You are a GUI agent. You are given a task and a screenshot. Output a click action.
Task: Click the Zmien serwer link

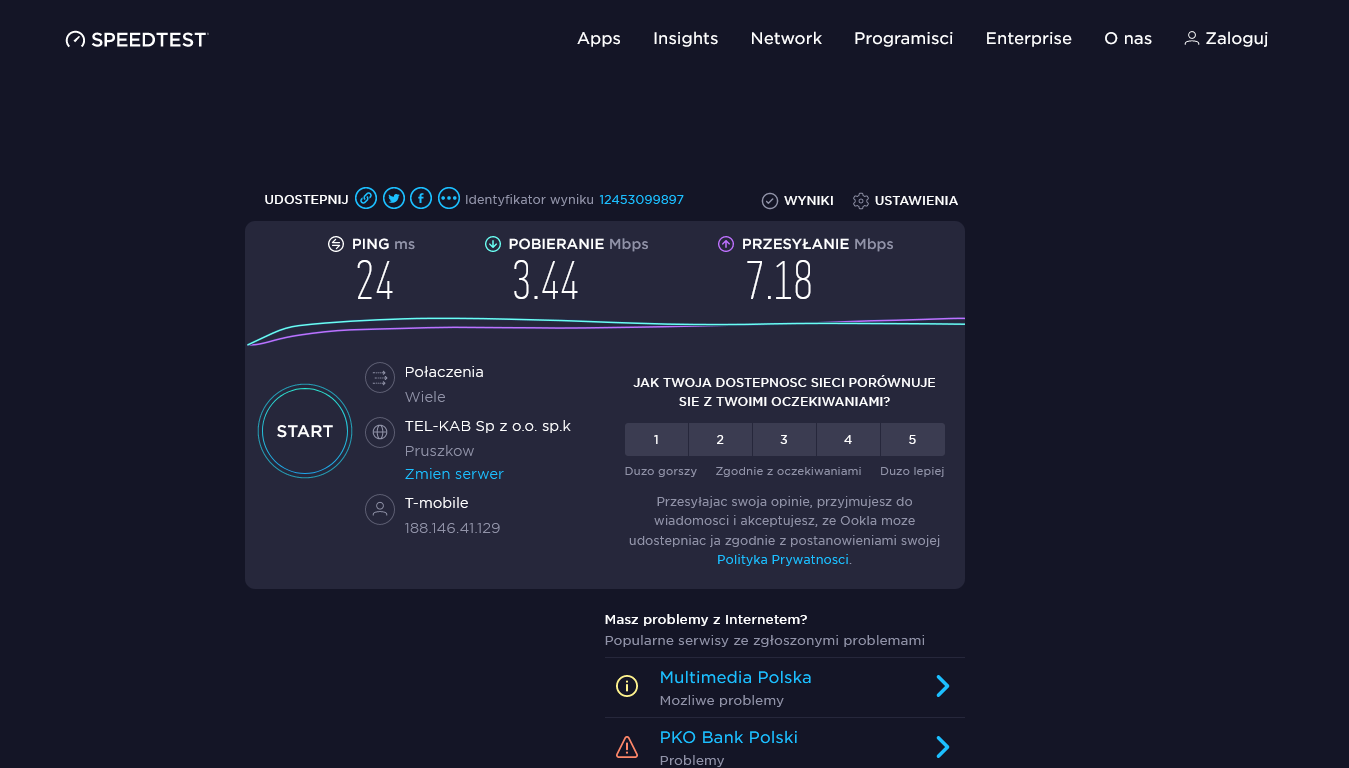click(x=453, y=473)
